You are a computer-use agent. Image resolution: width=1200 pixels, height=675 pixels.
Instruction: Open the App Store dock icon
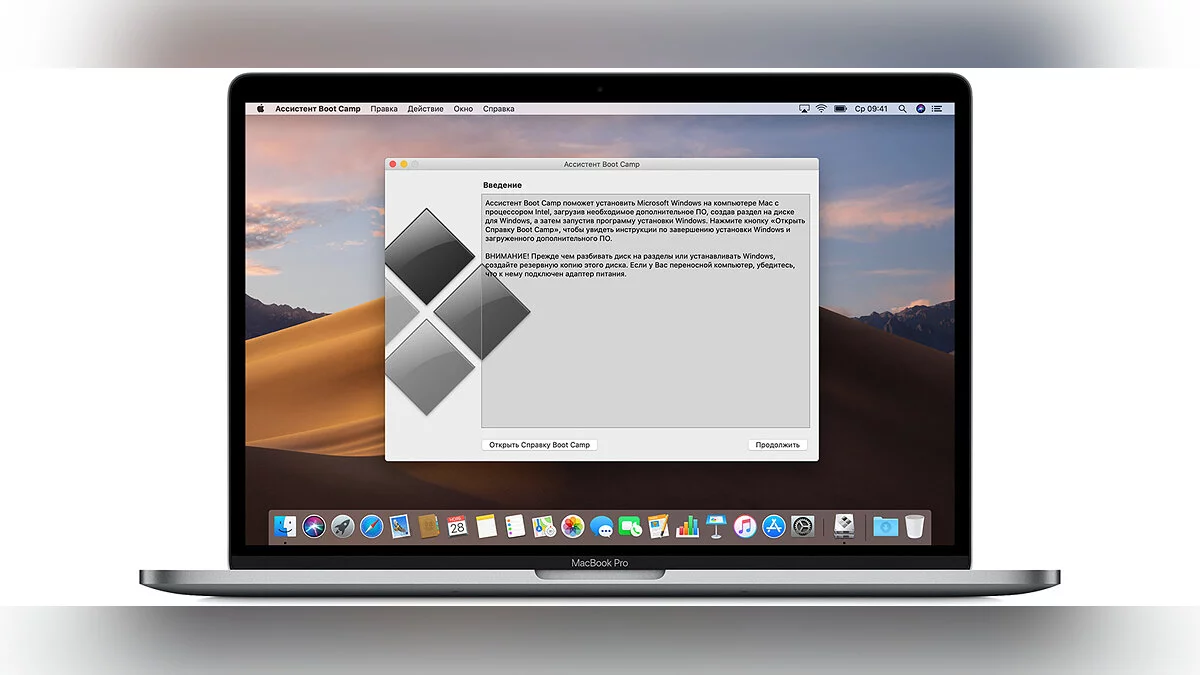coord(773,526)
